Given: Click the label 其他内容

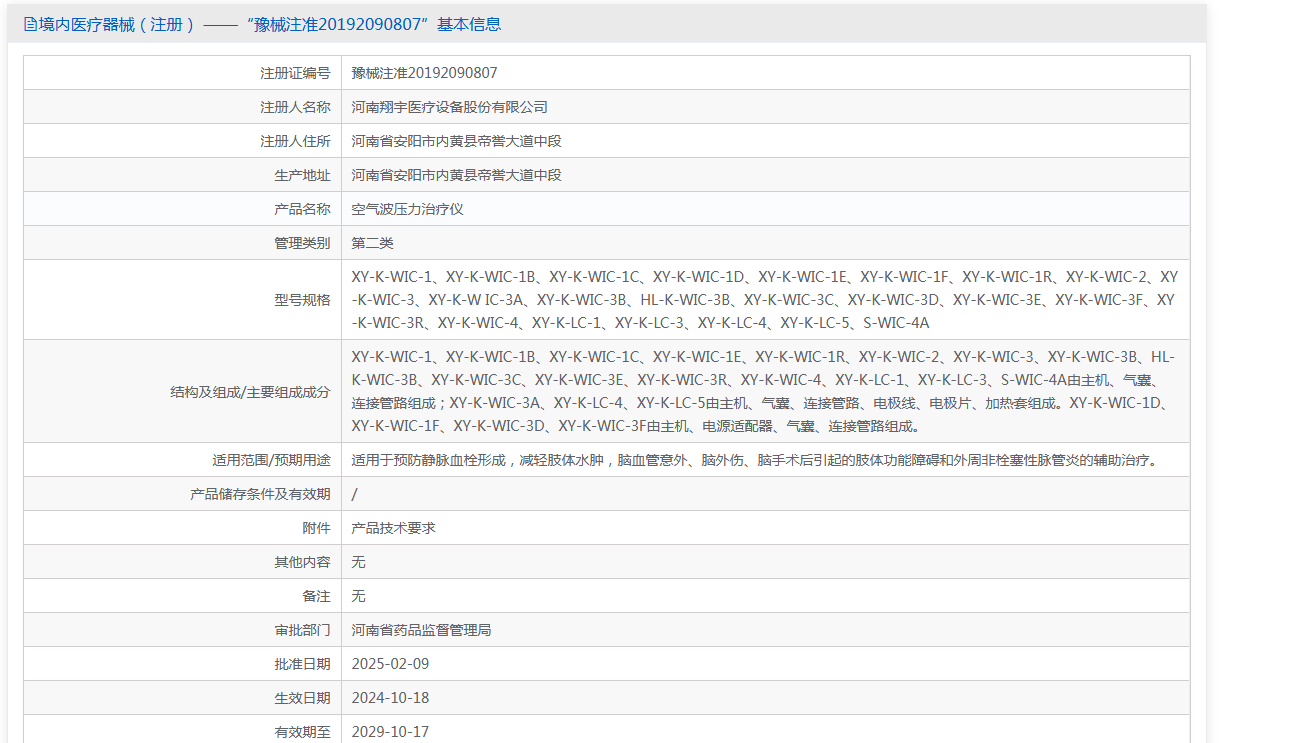Looking at the screenshot, I should point(302,562).
